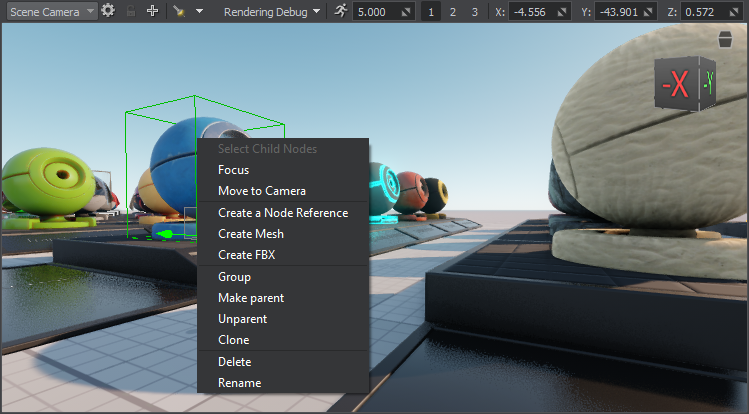Open camera settings gear icon
The height and width of the screenshot is (414, 749).
pos(108,11)
